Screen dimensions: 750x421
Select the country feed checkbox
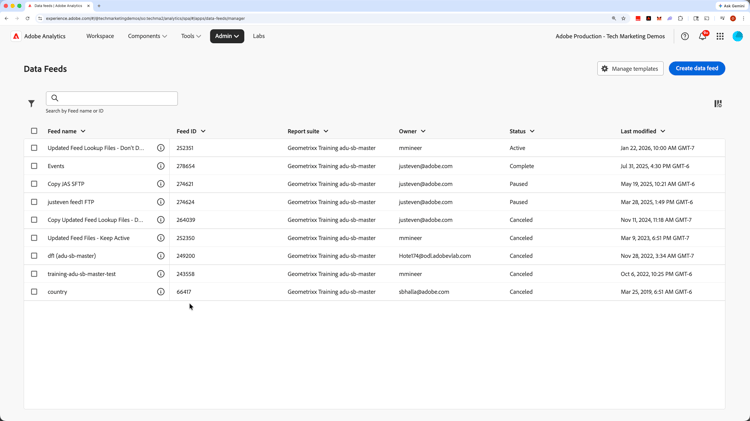(34, 291)
